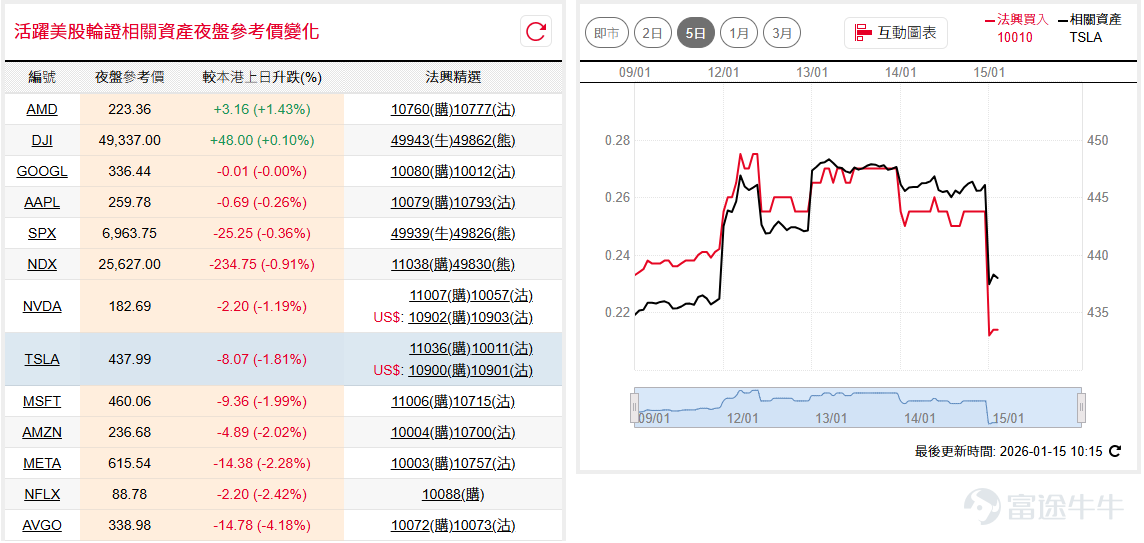
Task: Open DJI bear contract 49862(熊)
Action: click(484, 140)
